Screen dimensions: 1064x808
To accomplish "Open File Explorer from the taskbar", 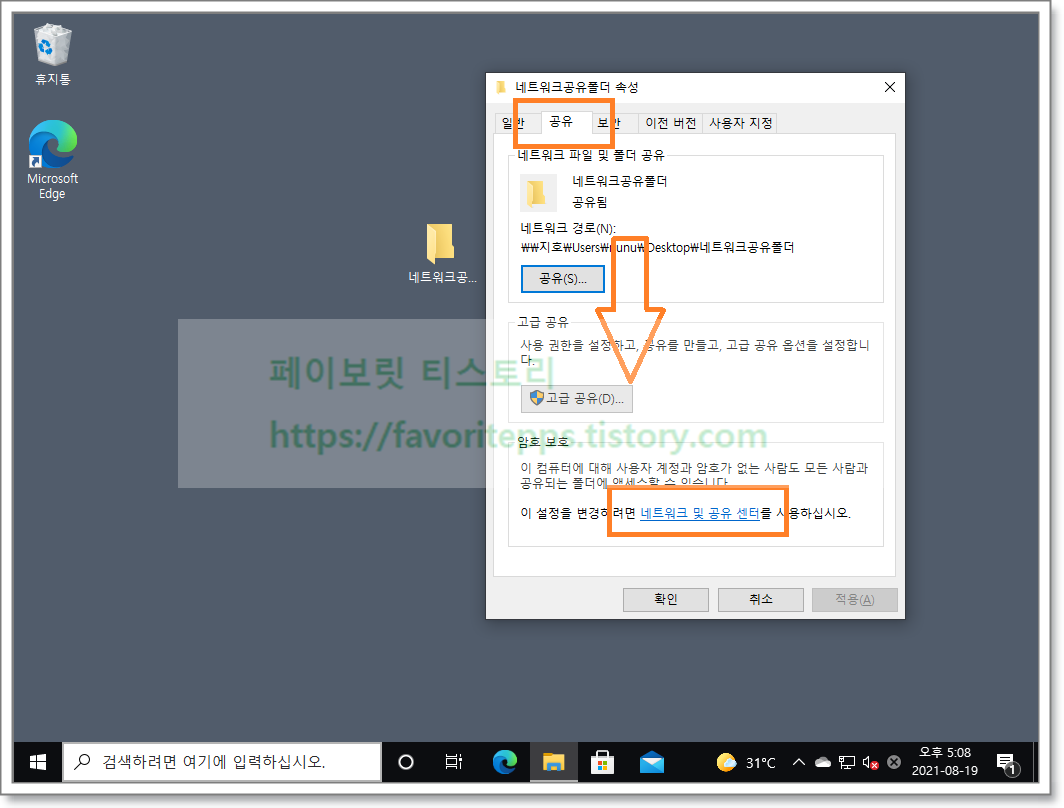I will (554, 762).
